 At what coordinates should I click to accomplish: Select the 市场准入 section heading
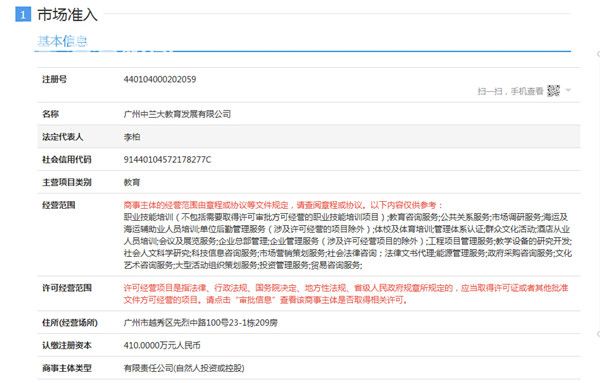[67, 15]
